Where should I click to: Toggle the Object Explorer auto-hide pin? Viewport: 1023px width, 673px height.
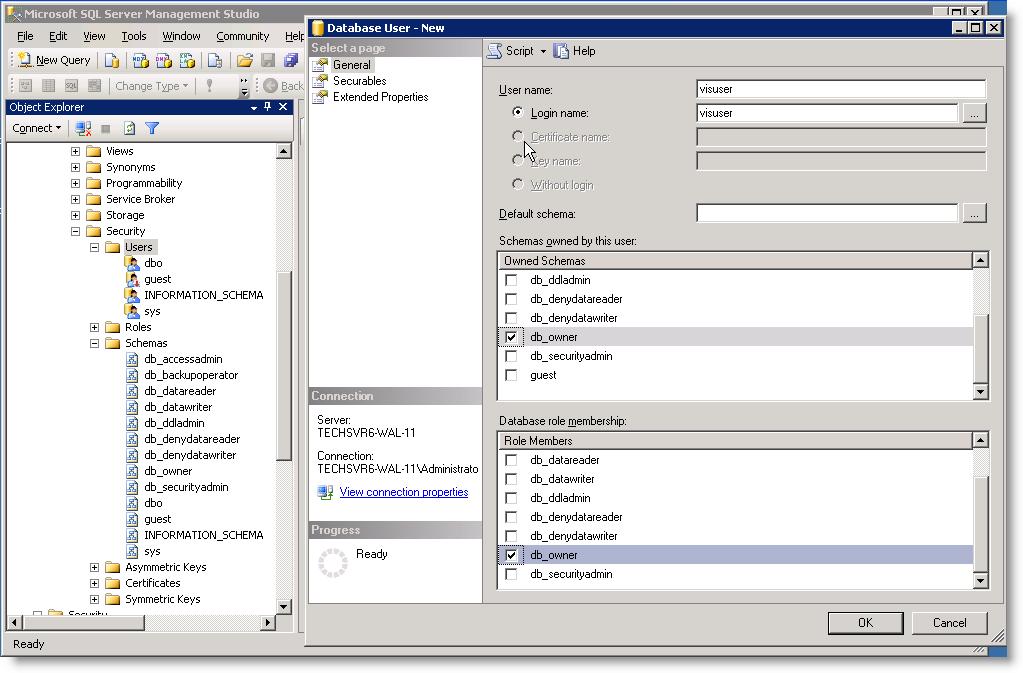click(267, 106)
